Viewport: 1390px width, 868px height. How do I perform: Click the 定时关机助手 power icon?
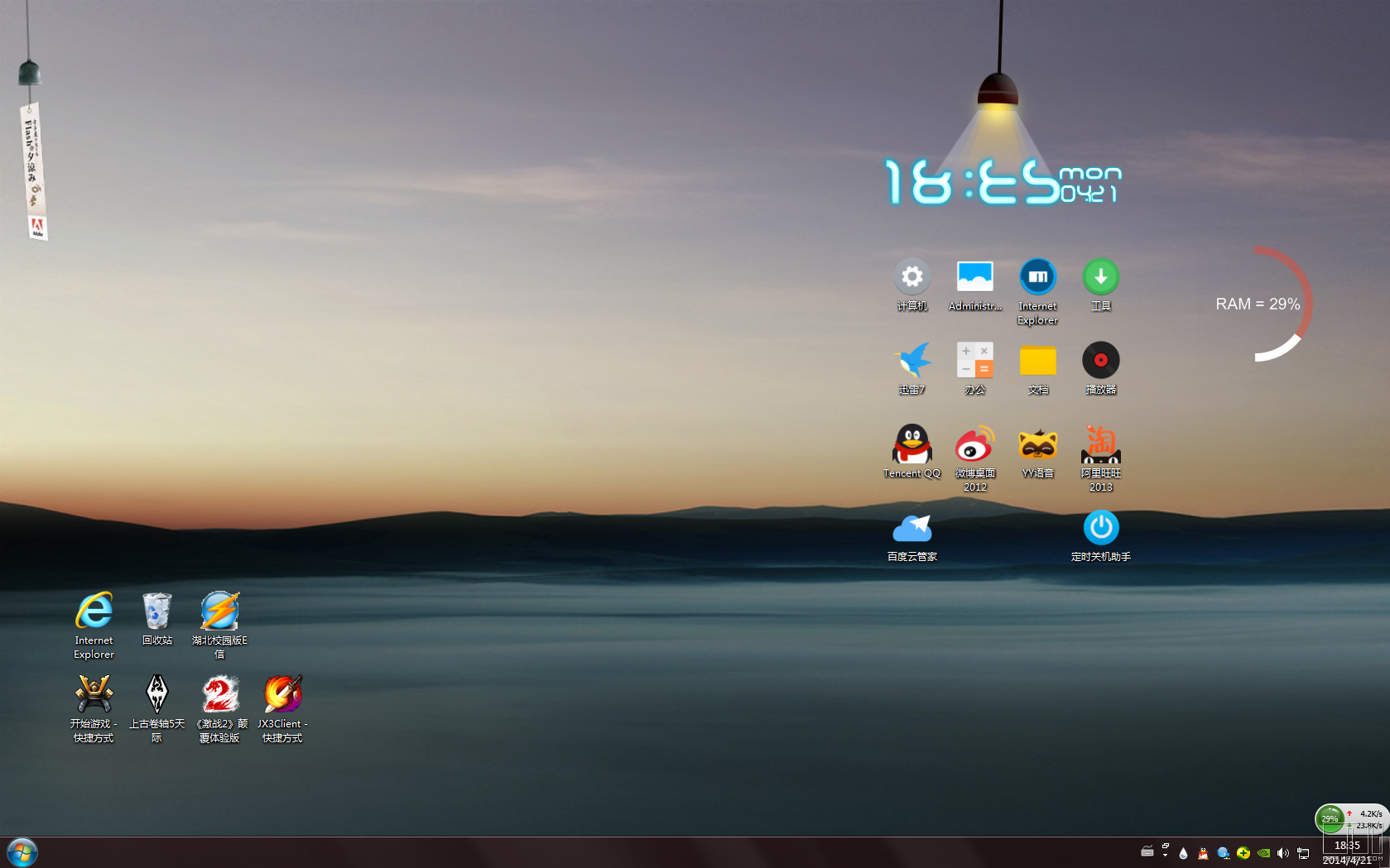click(1100, 528)
